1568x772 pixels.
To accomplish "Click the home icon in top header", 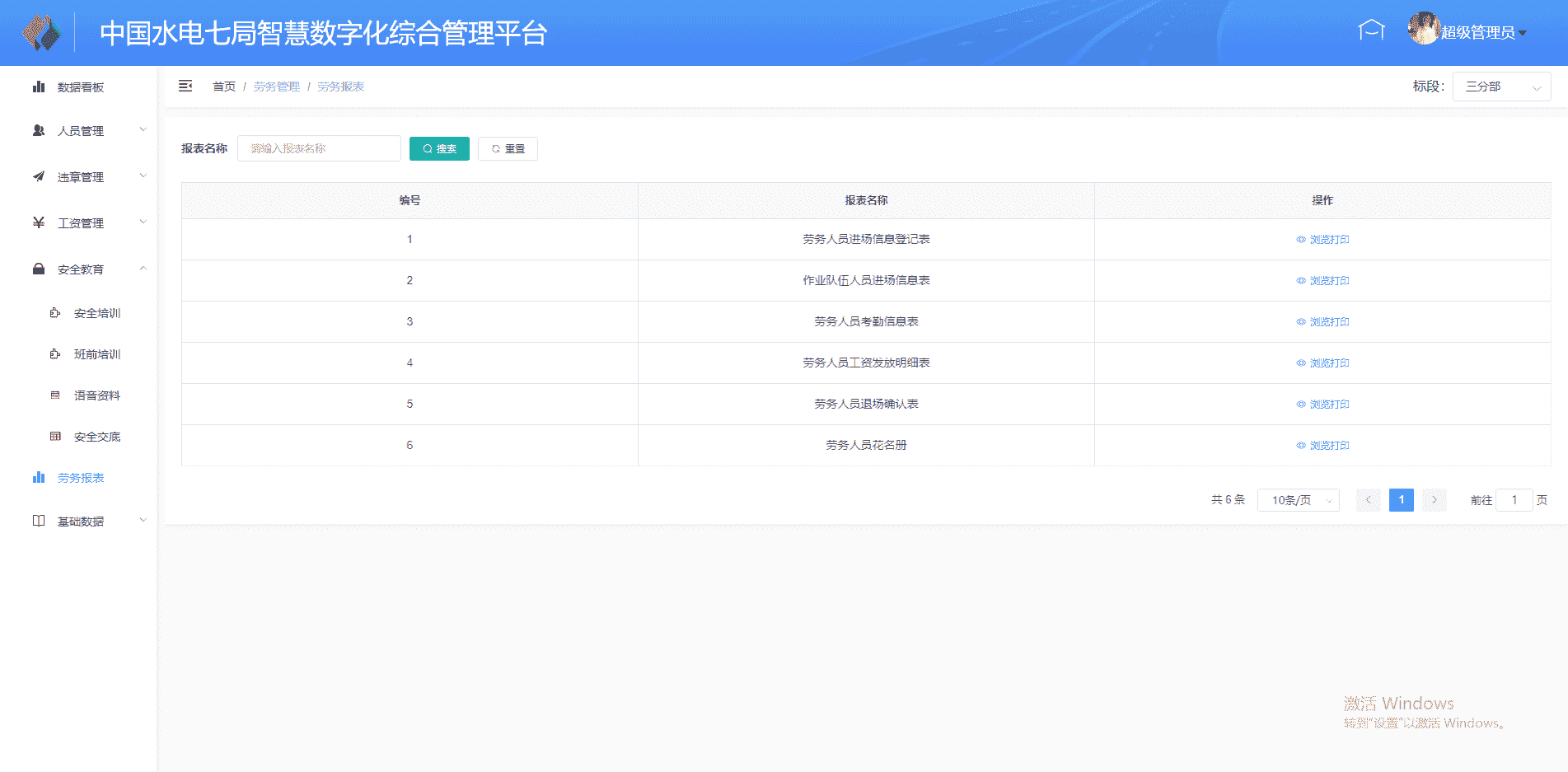I will coord(1371,30).
